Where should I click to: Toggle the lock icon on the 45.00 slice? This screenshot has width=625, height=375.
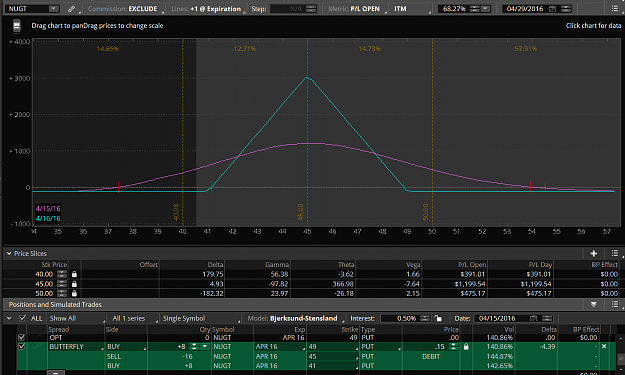pos(74,284)
